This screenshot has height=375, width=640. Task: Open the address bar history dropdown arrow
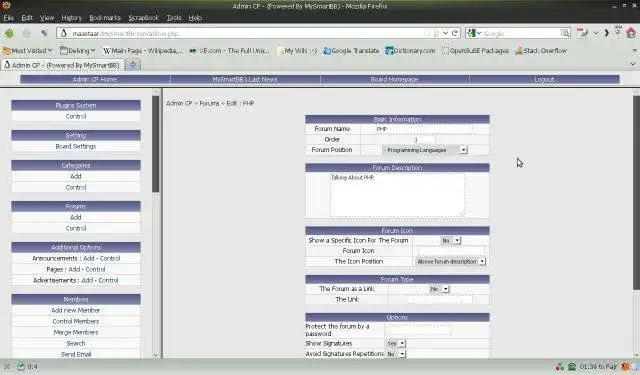[445, 33]
